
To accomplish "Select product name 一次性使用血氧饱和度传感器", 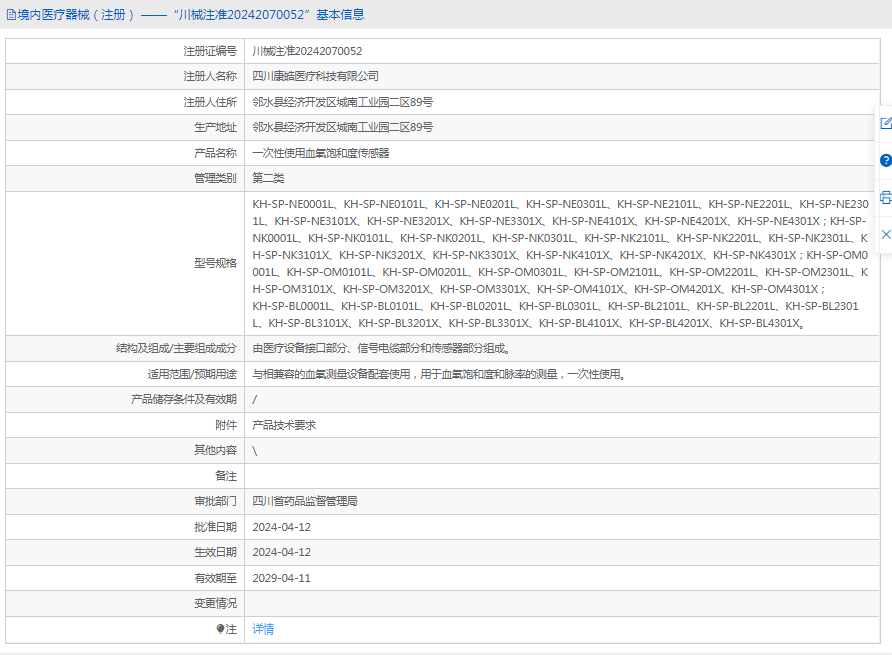I will click(321, 153).
